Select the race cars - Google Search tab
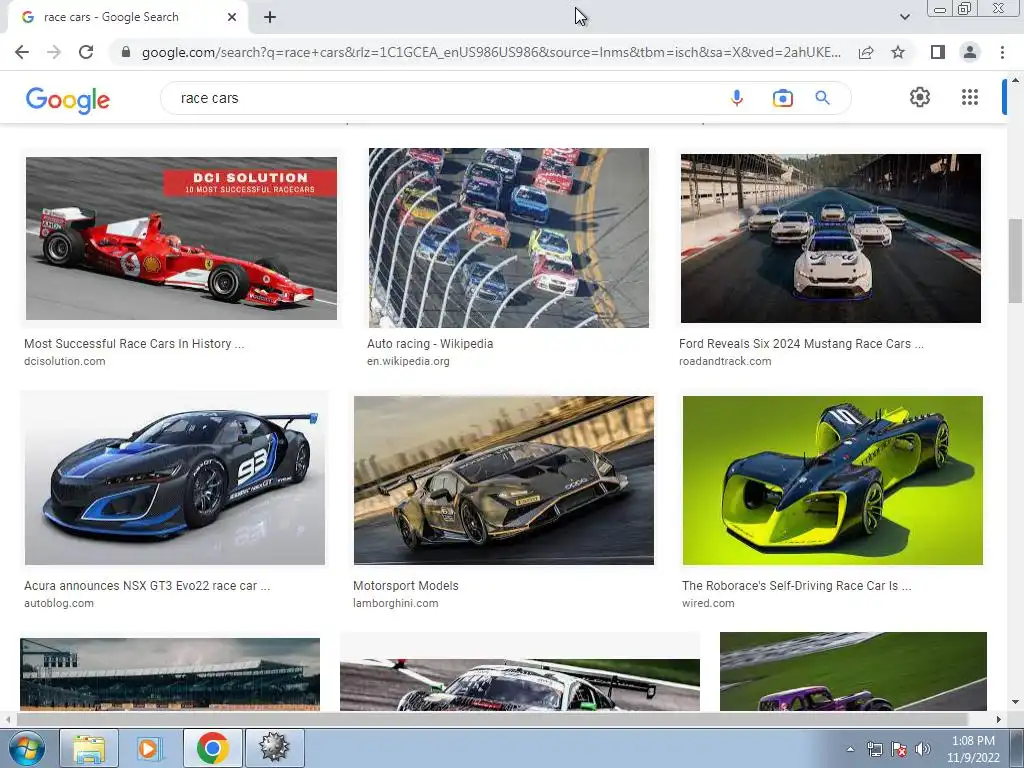Image resolution: width=1024 pixels, height=768 pixels. [127, 17]
